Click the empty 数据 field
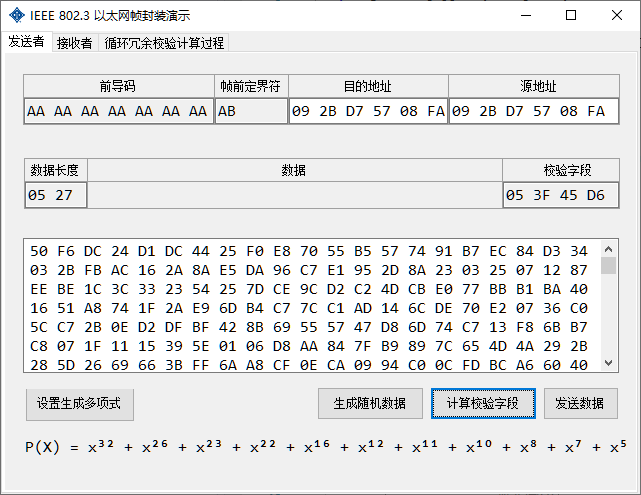This screenshot has width=641, height=495. [294, 195]
